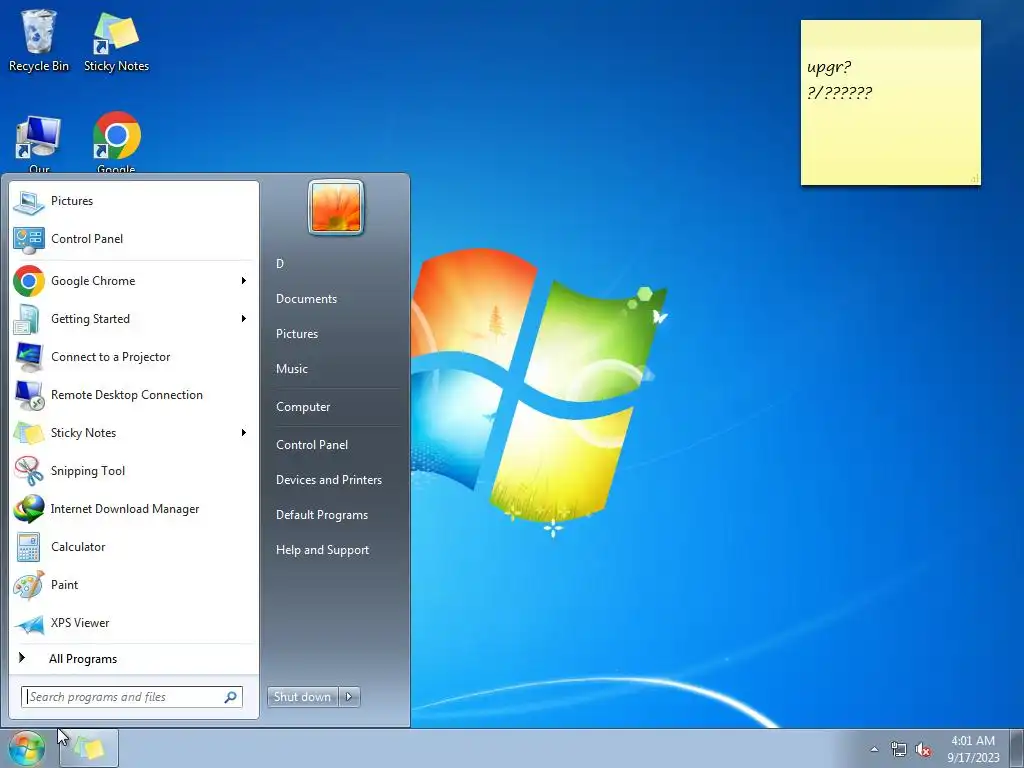1024x768 pixels.
Task: Launch Remote Desktop Connection by its label
Action: pos(127,395)
